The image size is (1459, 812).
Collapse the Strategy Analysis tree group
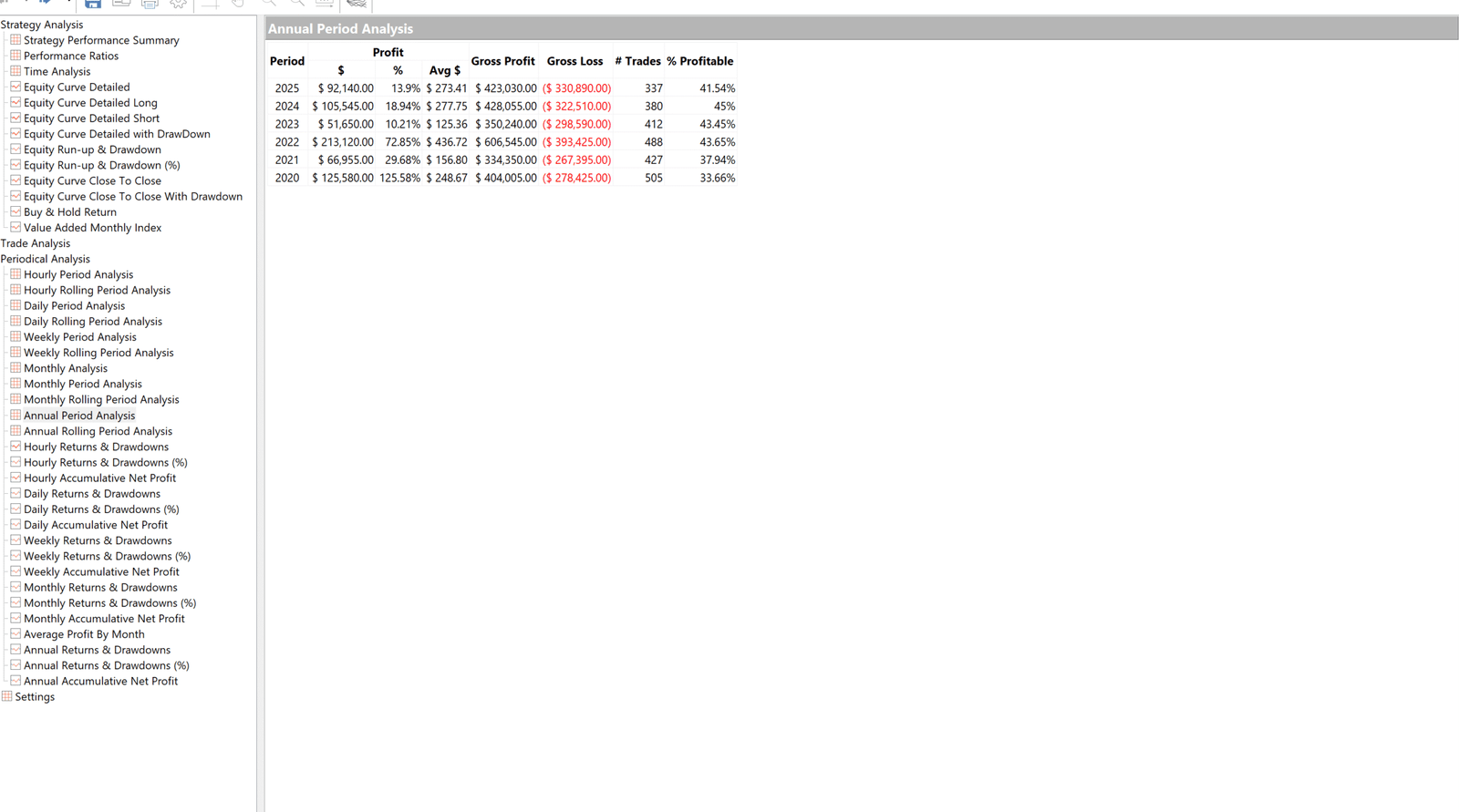(42, 25)
